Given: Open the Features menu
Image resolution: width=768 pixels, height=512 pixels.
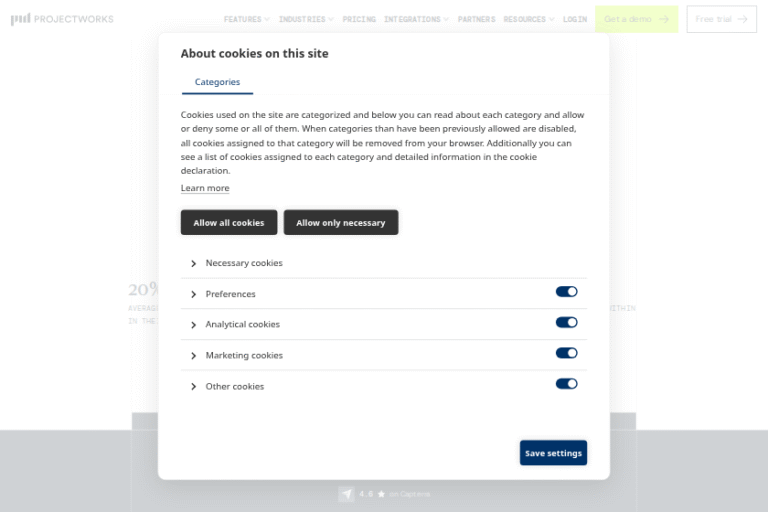Looking at the screenshot, I should point(246,19).
